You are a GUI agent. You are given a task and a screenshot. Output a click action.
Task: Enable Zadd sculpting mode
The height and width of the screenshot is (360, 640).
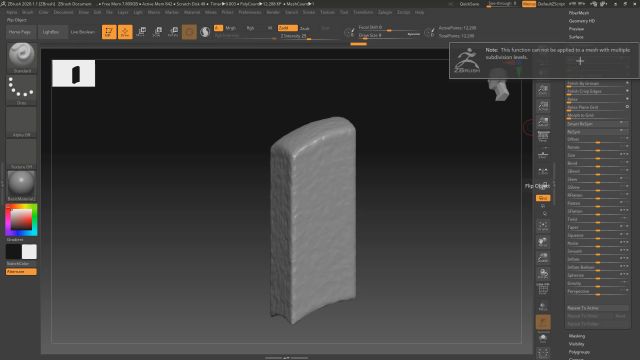(288, 28)
